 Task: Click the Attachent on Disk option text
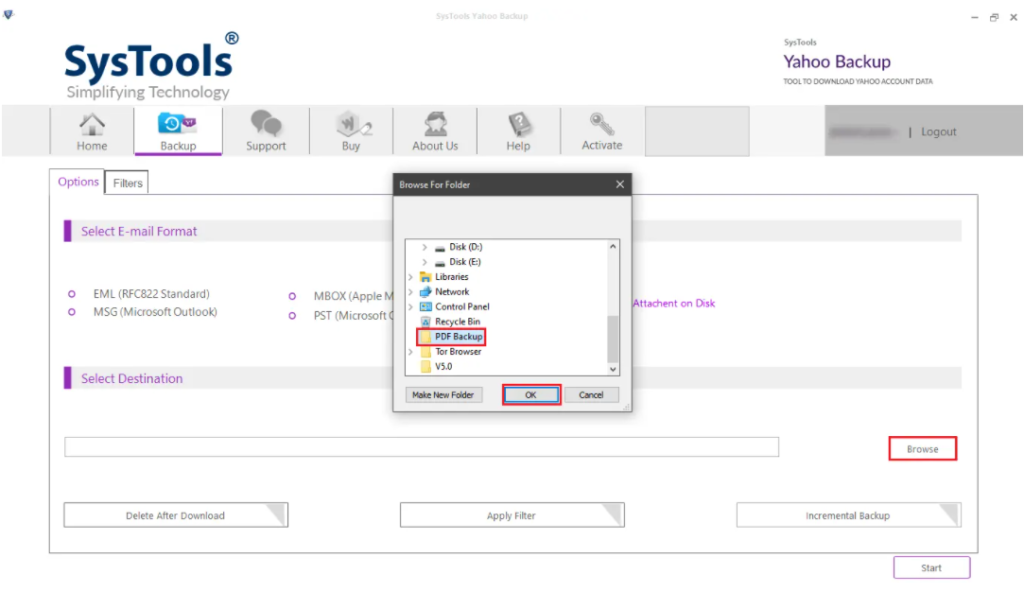(x=673, y=304)
